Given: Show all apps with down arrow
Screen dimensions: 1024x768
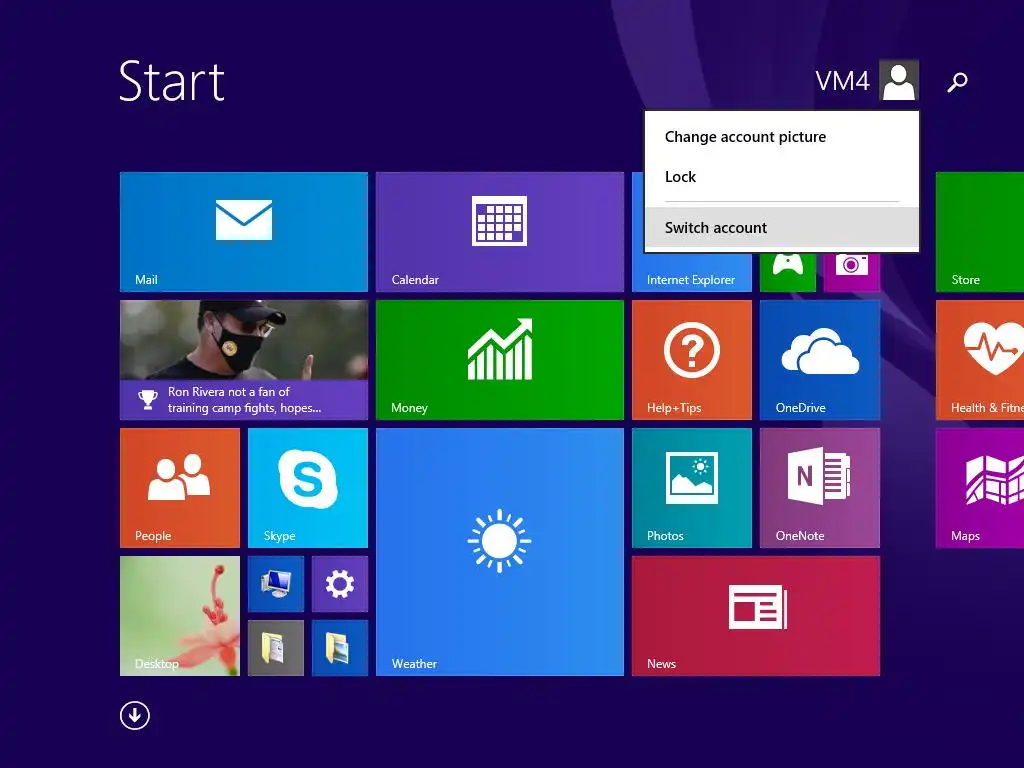Looking at the screenshot, I should [x=135, y=715].
